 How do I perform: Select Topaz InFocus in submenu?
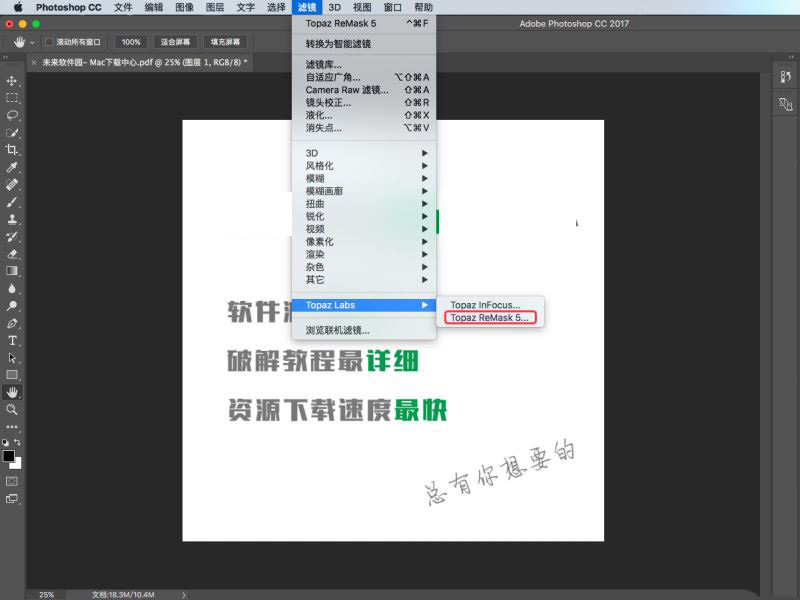pyautogui.click(x=490, y=305)
